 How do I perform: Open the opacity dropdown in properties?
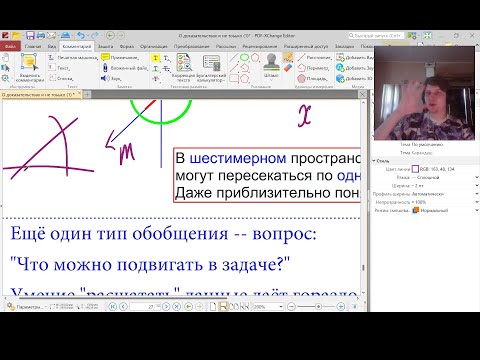tap(476, 202)
